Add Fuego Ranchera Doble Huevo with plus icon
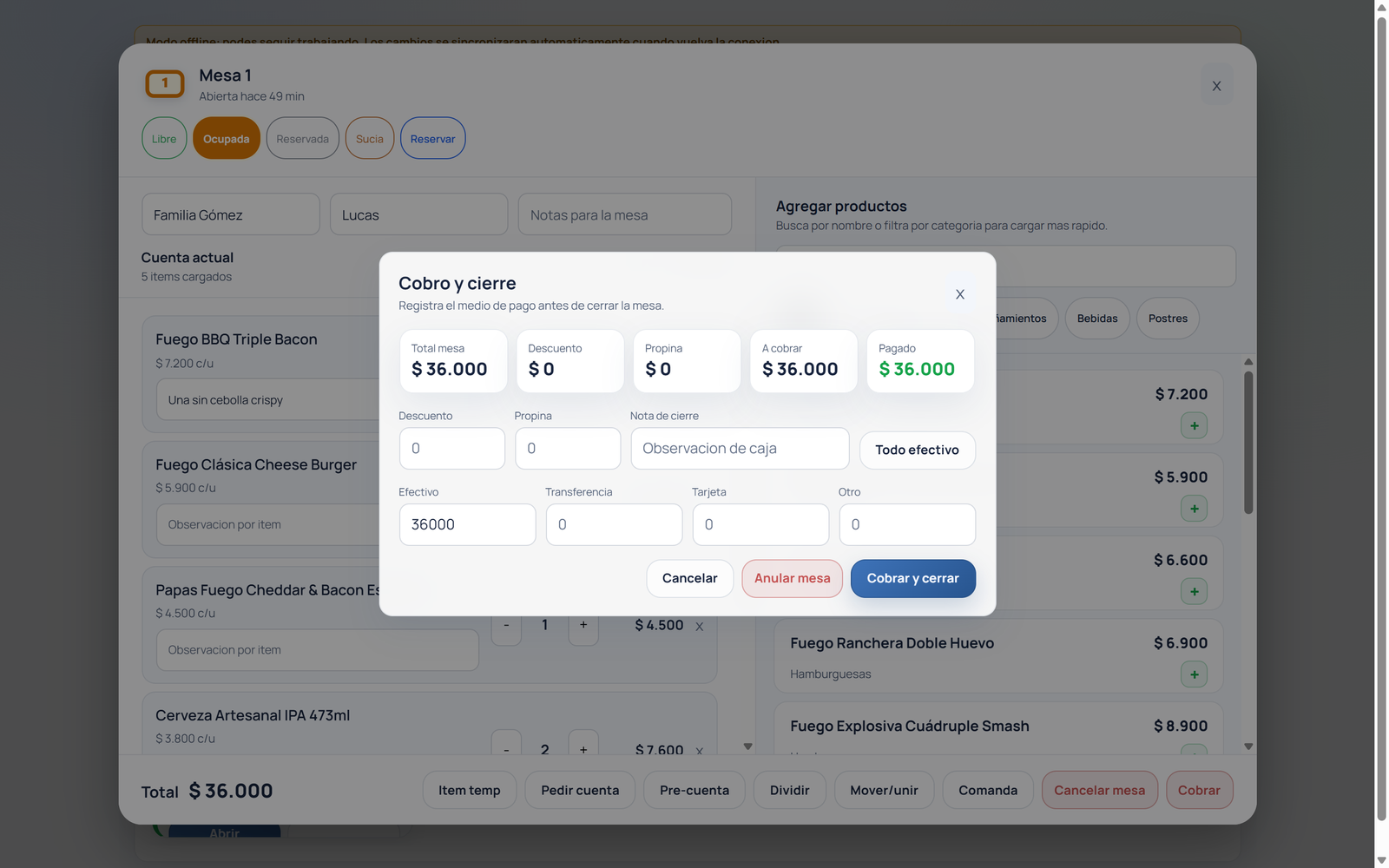The width and height of the screenshot is (1389, 868). 1194,674
